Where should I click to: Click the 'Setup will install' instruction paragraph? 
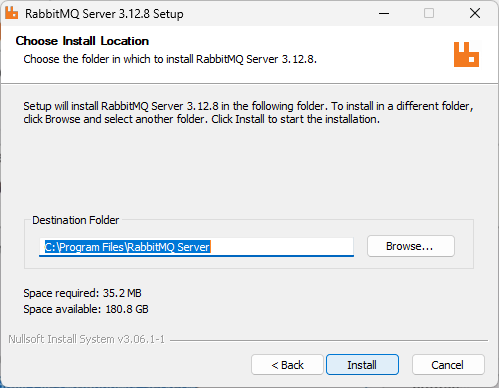click(248, 112)
